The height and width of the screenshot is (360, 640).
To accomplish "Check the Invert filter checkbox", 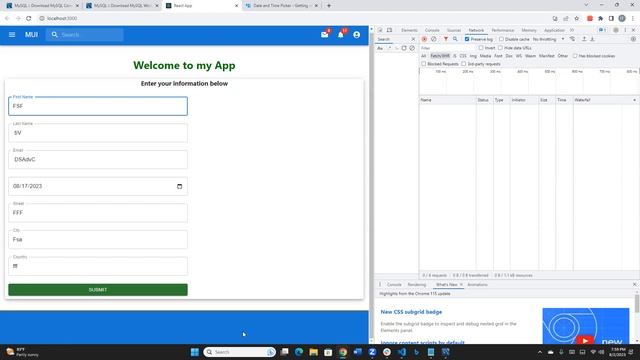I will tap(481, 48).
